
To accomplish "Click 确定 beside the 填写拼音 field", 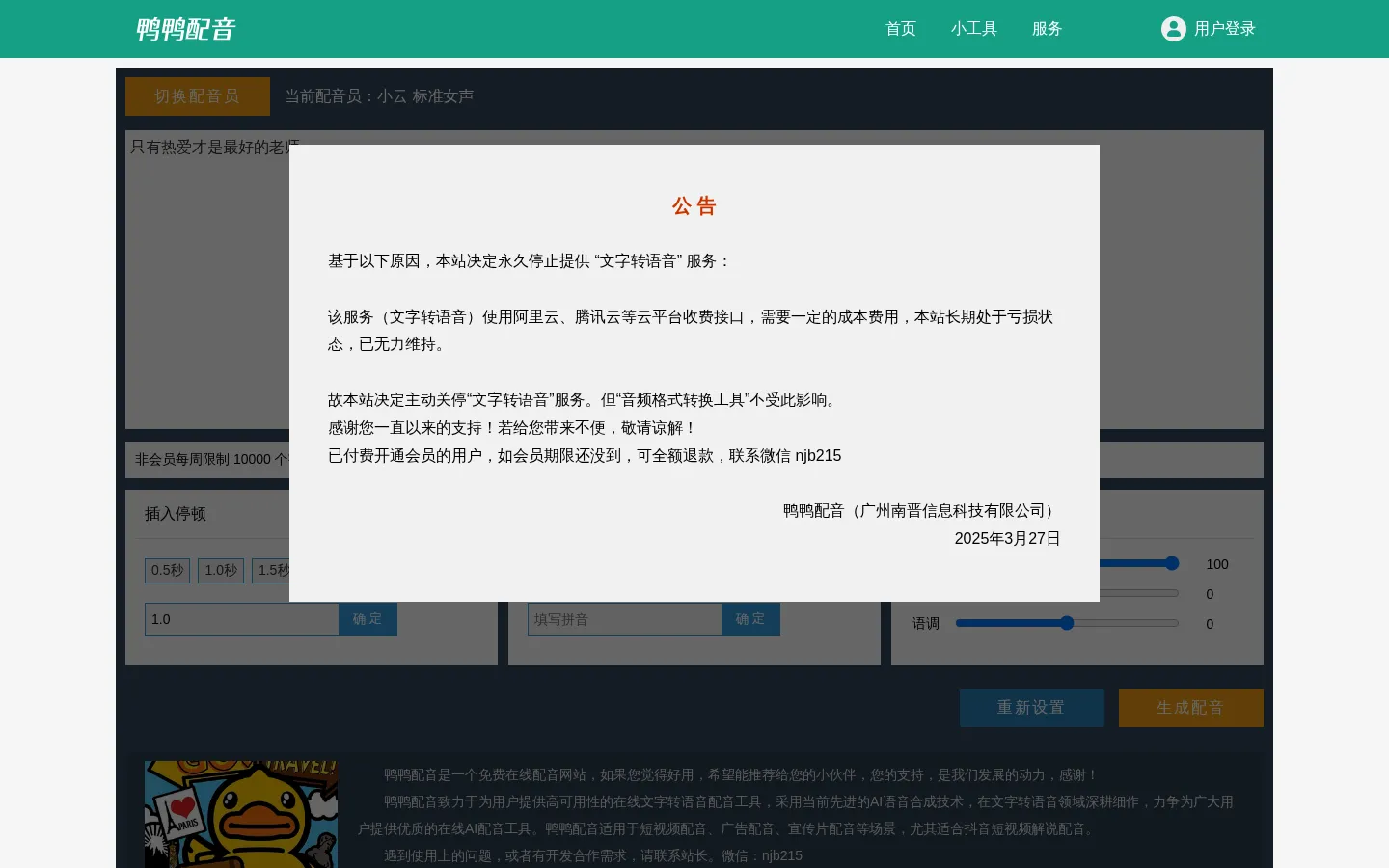I will (x=750, y=619).
